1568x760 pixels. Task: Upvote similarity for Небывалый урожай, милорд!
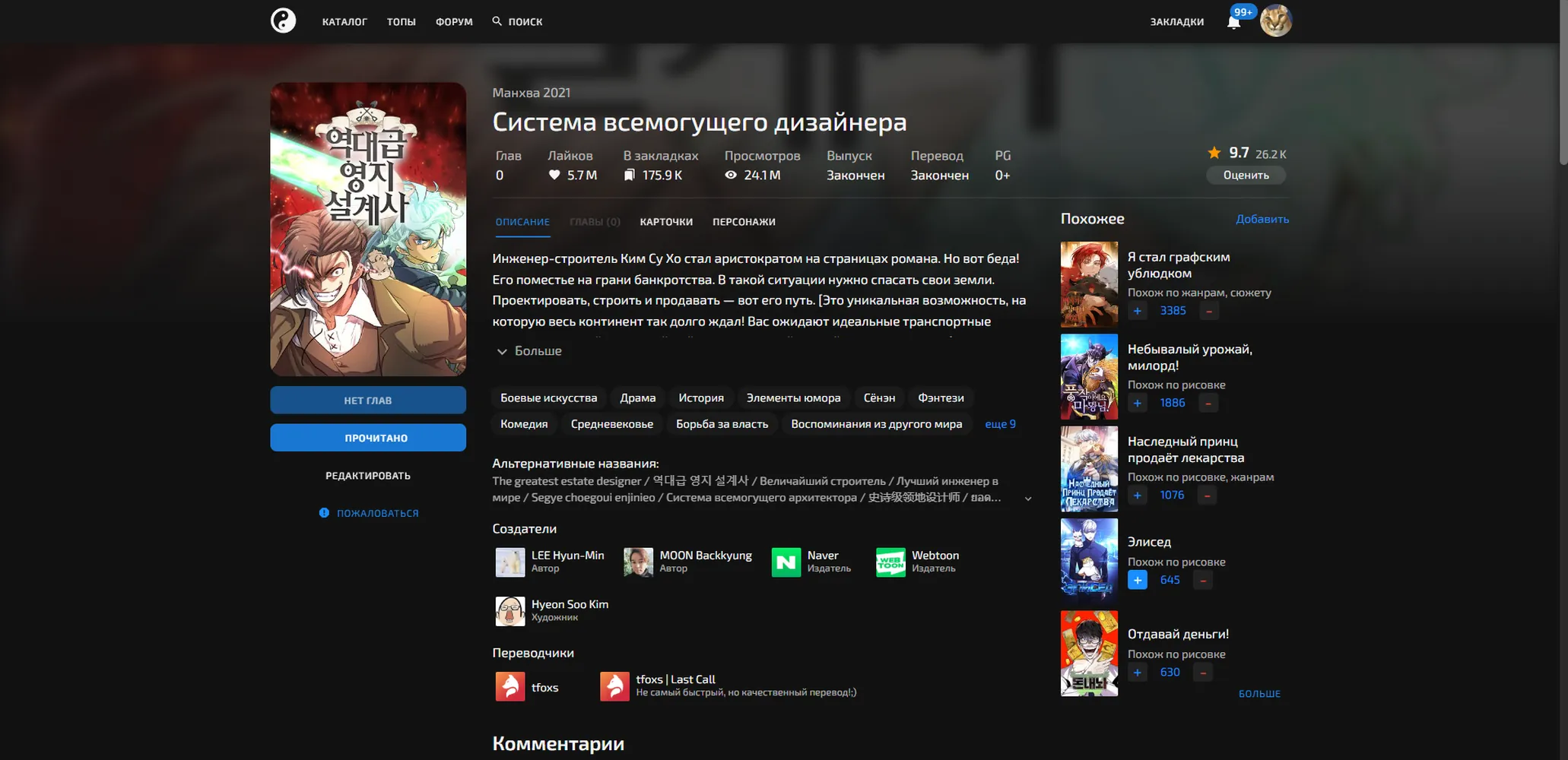tap(1137, 403)
